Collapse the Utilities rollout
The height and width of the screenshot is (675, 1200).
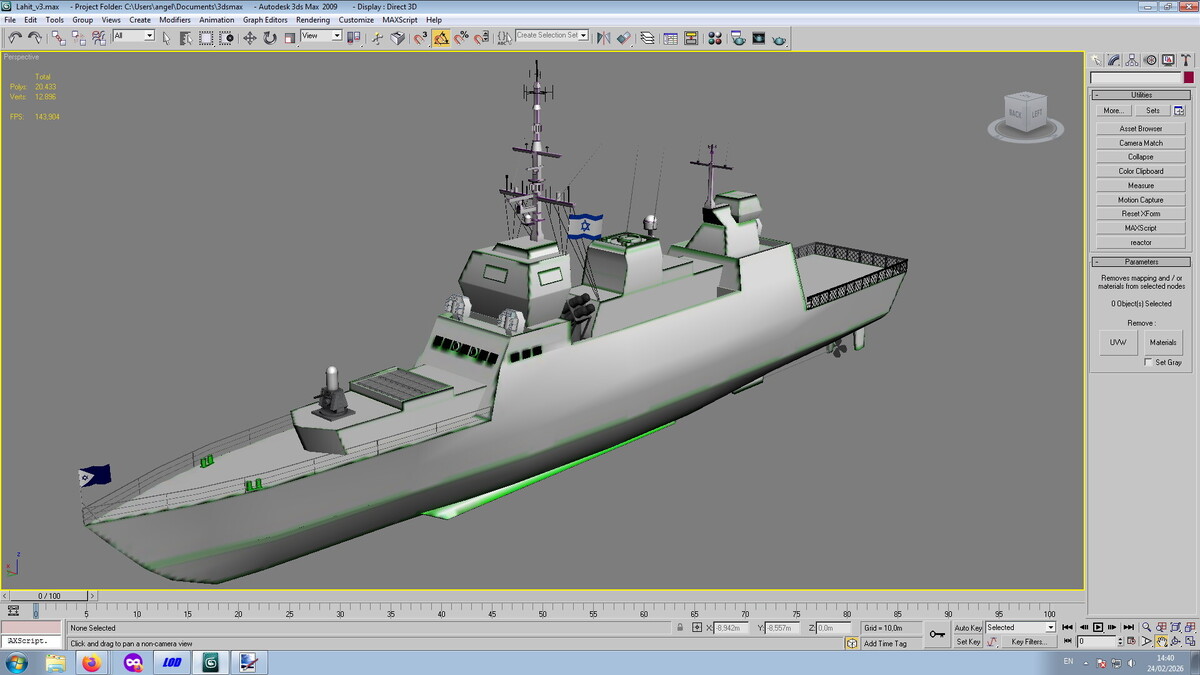point(1140,95)
